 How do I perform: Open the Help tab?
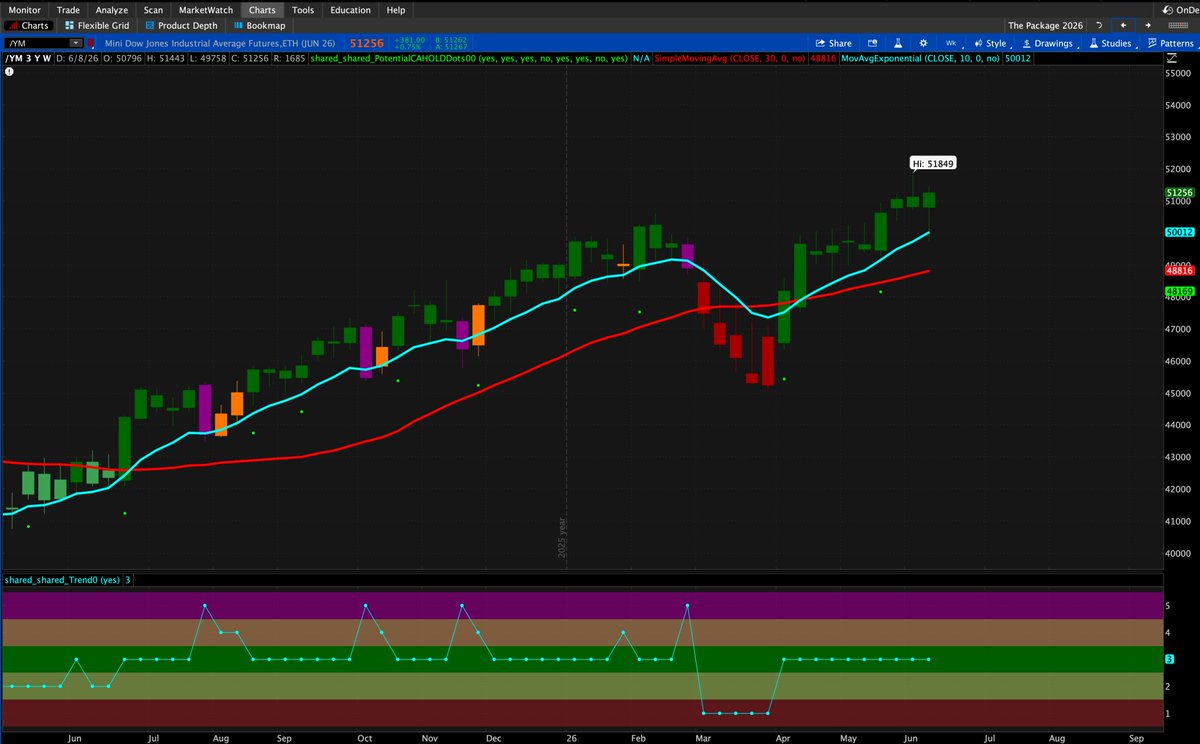click(396, 10)
